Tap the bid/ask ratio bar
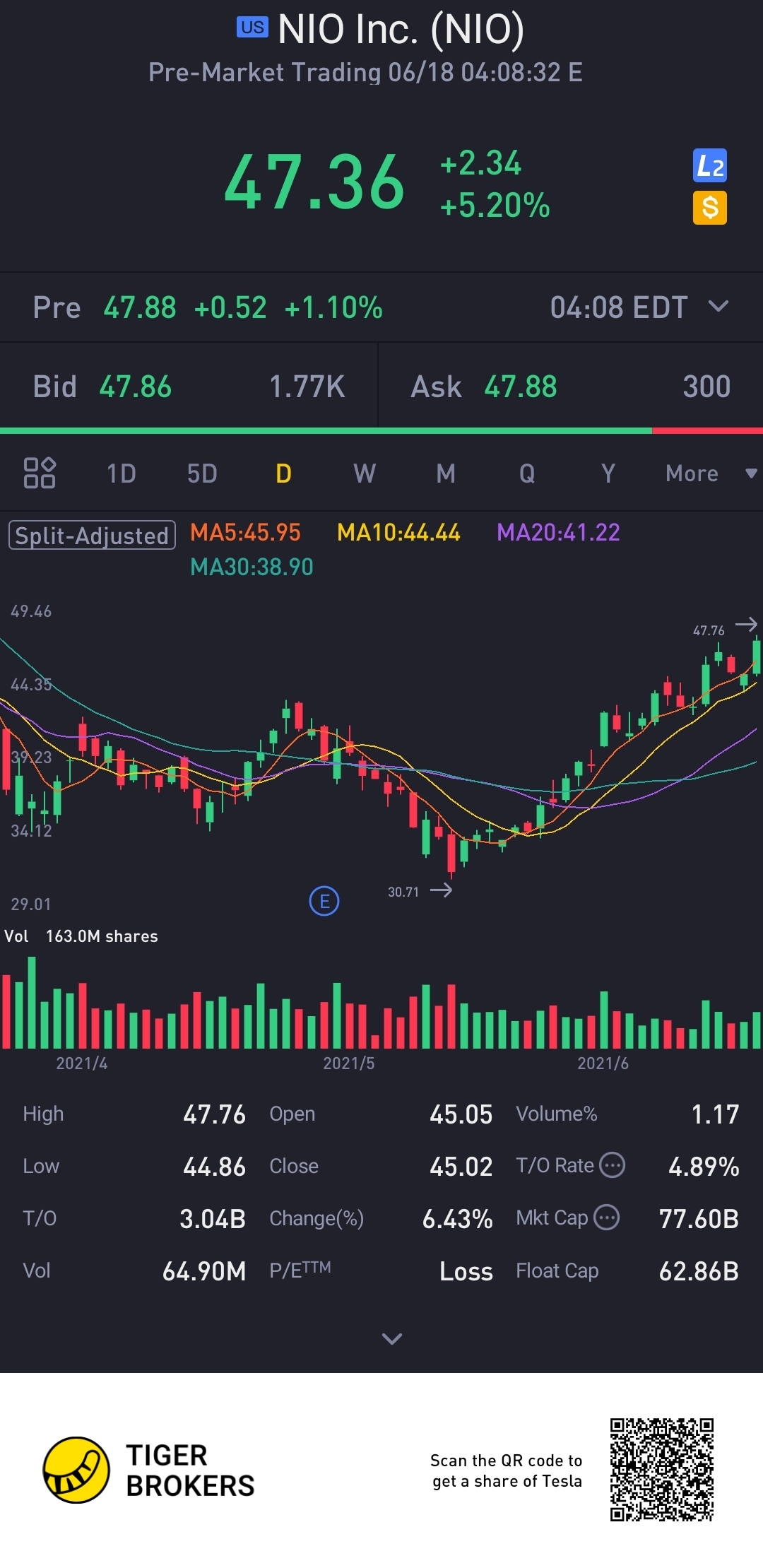This screenshot has width=763, height=1568. pos(381,430)
